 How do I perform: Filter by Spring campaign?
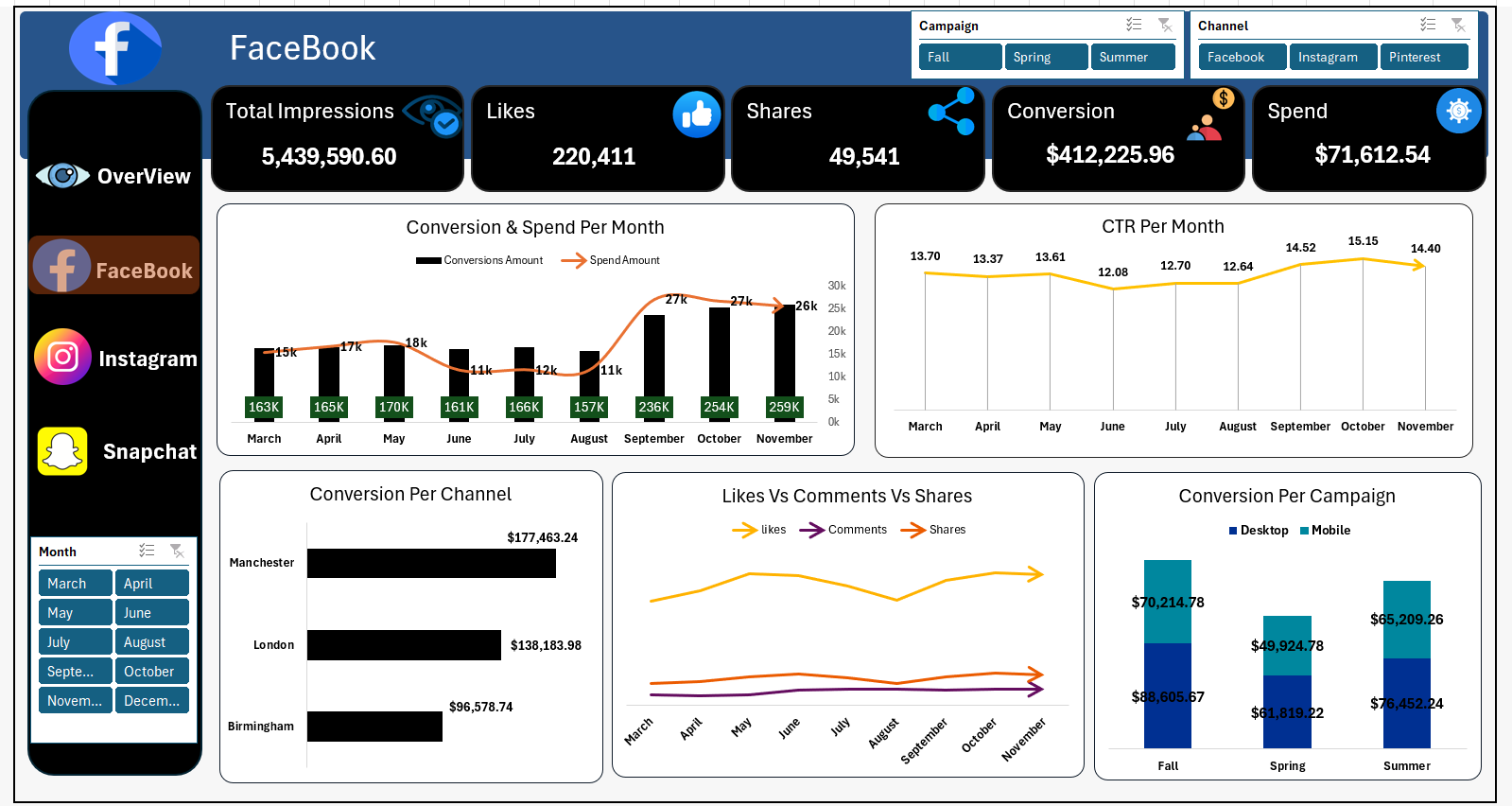1045,57
